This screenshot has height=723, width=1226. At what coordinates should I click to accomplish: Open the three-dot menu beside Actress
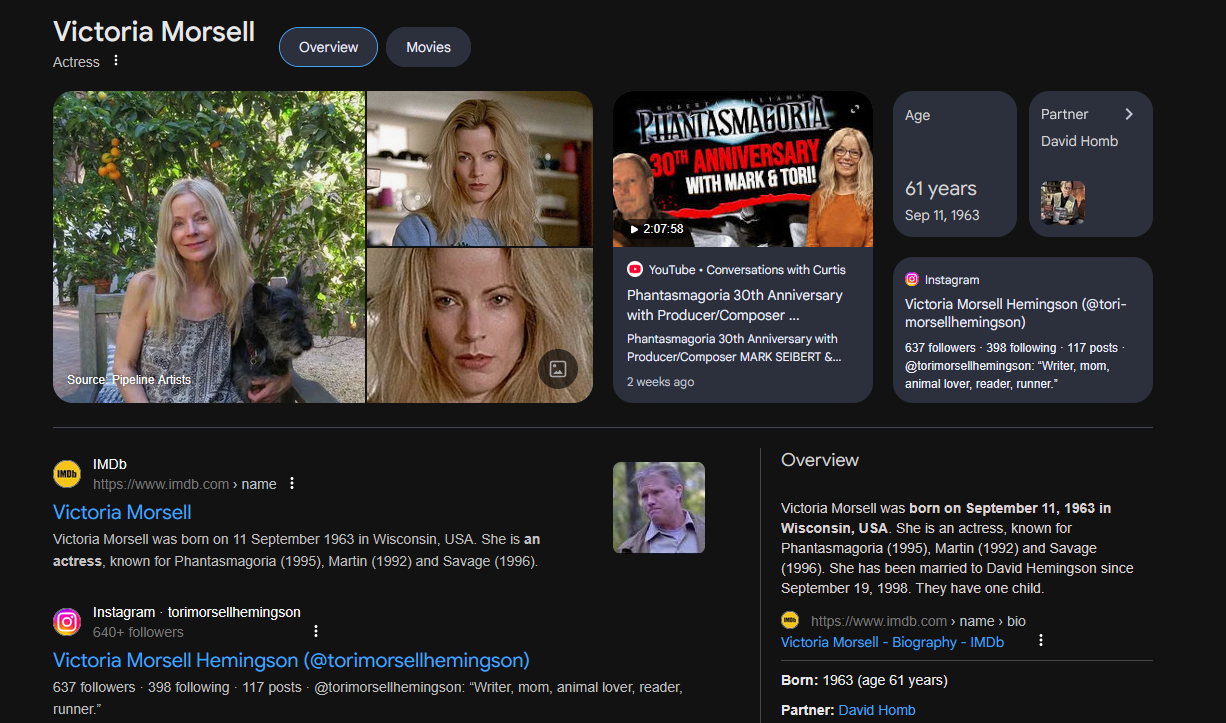point(116,61)
